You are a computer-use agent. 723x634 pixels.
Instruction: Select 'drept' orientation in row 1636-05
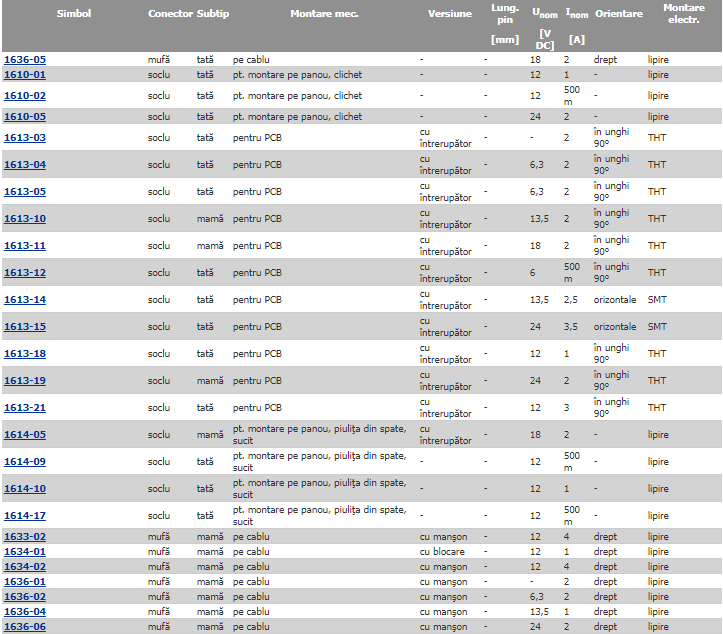tap(605, 59)
